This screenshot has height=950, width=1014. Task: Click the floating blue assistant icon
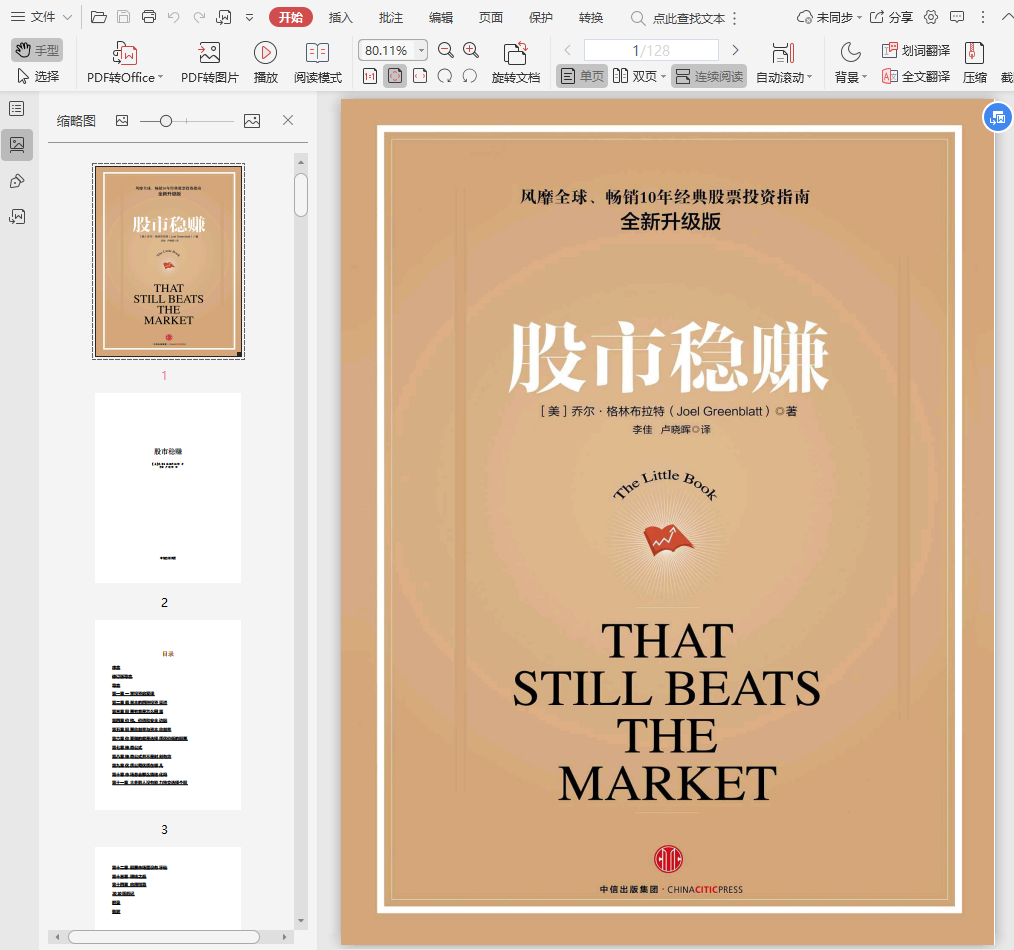(997, 117)
